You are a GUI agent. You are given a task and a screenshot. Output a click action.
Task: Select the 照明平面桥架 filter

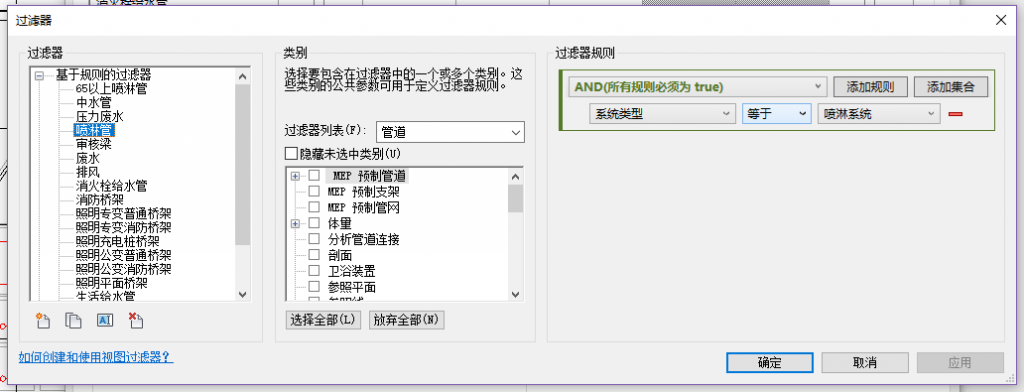[112, 284]
